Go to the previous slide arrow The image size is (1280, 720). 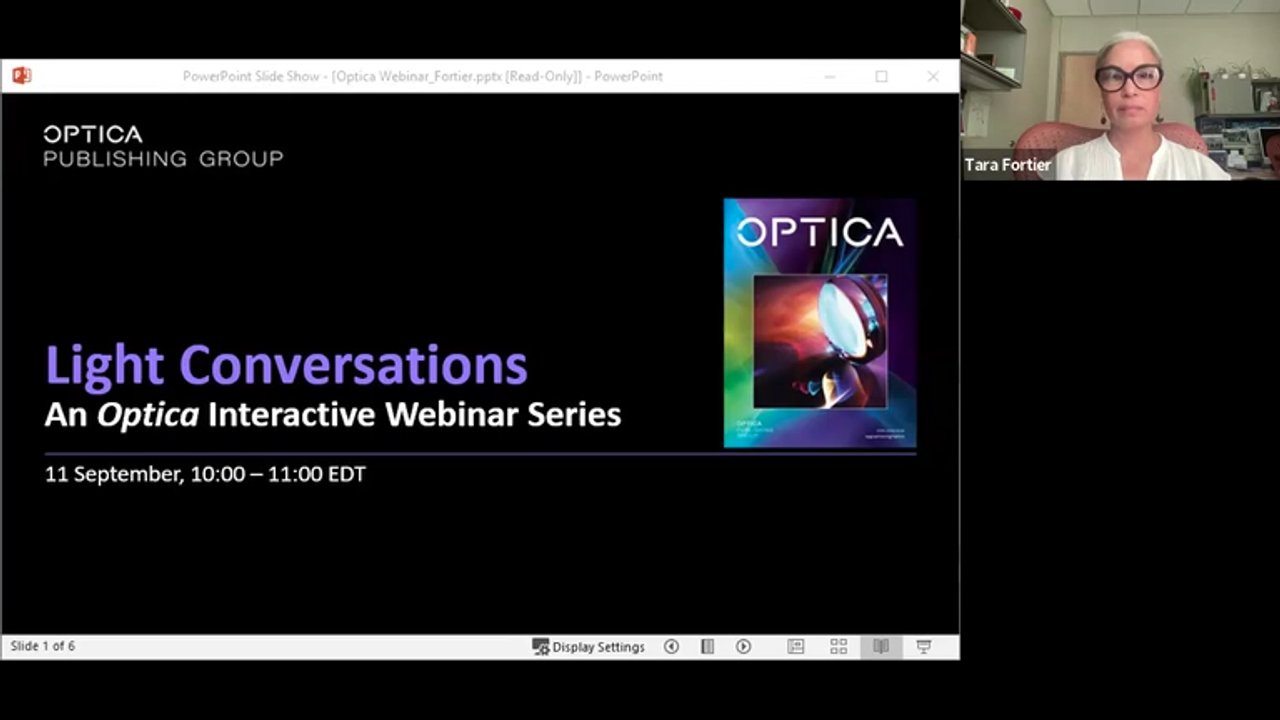(671, 647)
